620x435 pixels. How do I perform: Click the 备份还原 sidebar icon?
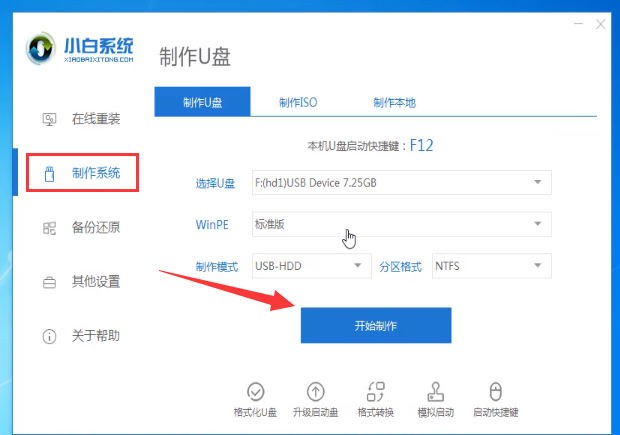click(49, 227)
